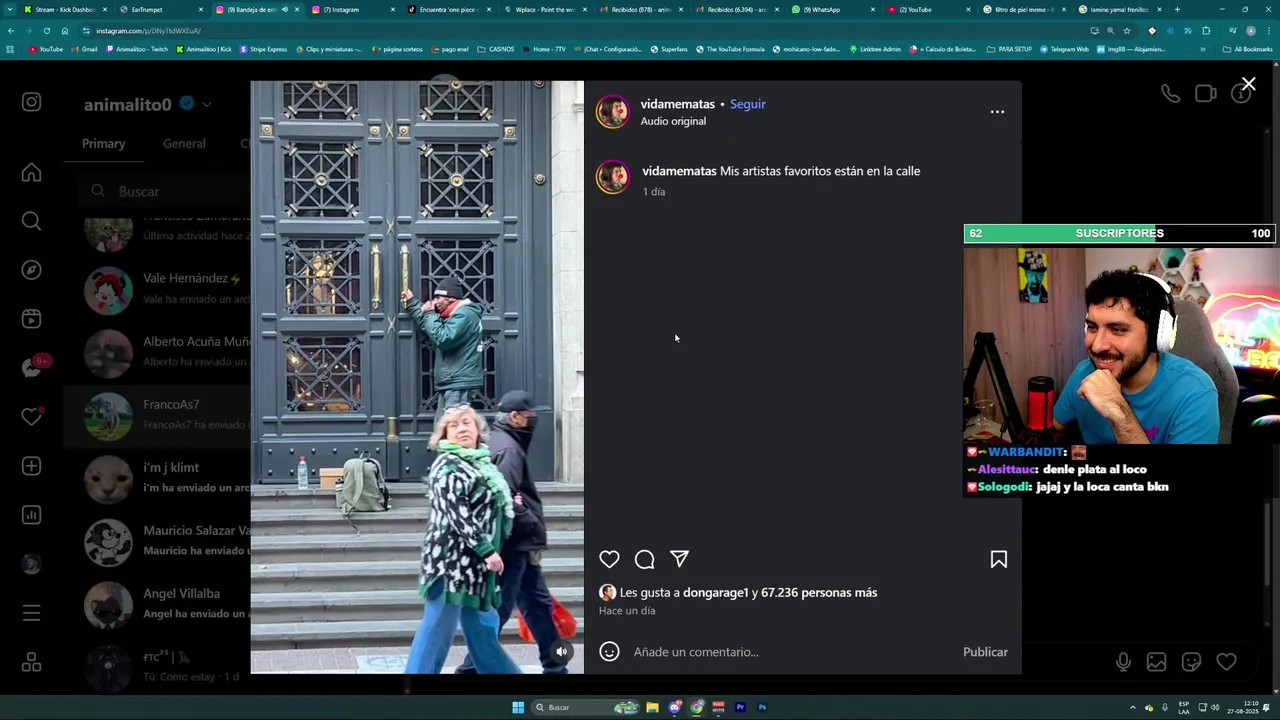Open the Explore compass icon

(31, 270)
